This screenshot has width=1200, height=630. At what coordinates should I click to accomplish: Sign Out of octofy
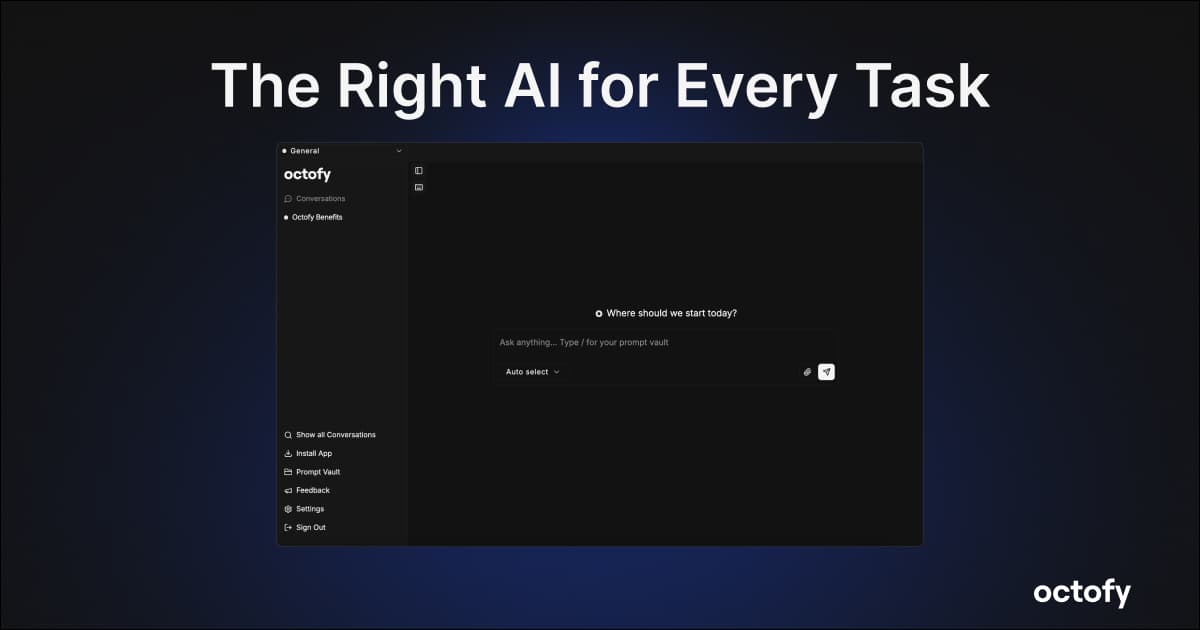[x=305, y=528]
